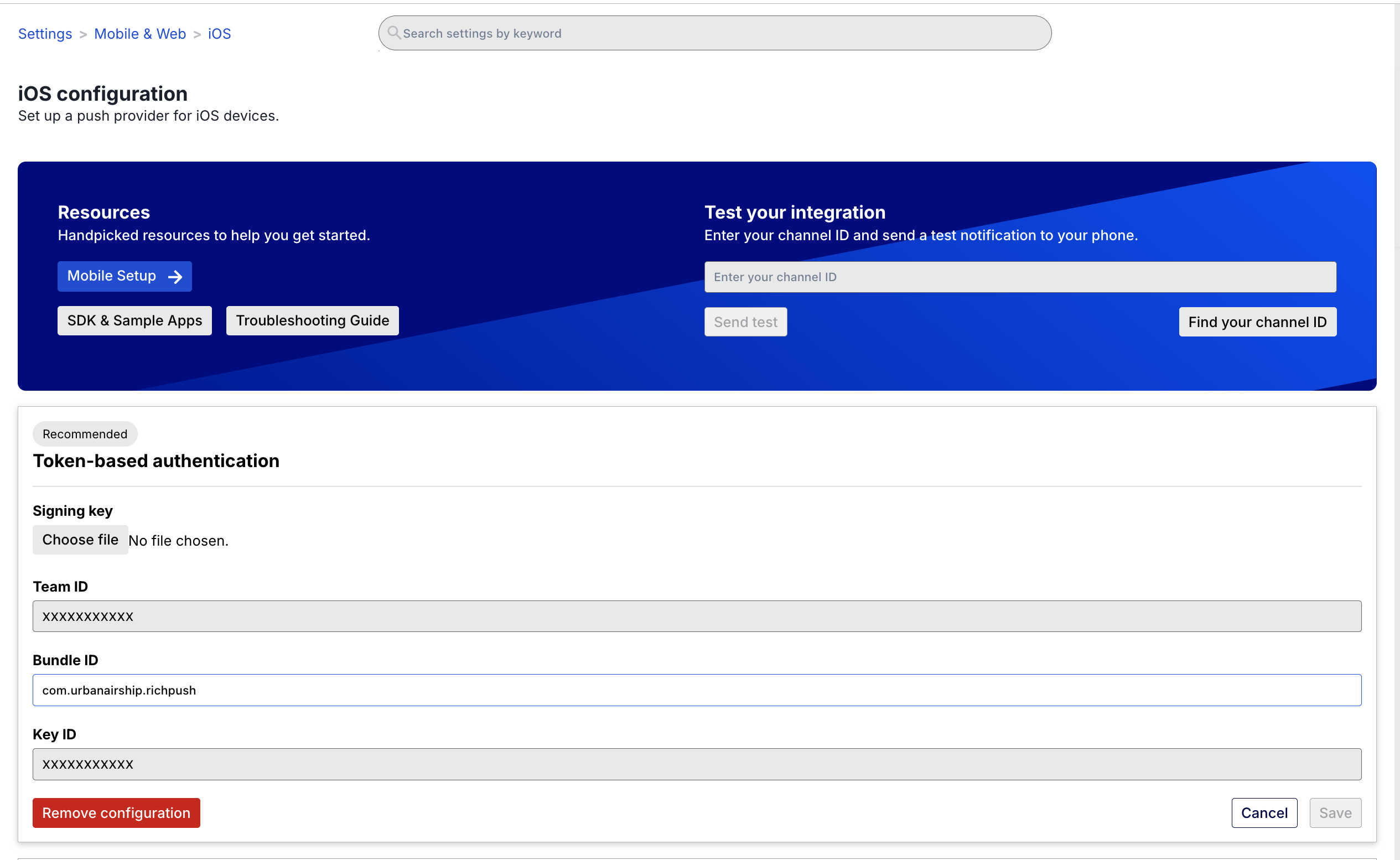Click the Send test button
Viewport: 1400px width, 860px height.
coord(745,322)
